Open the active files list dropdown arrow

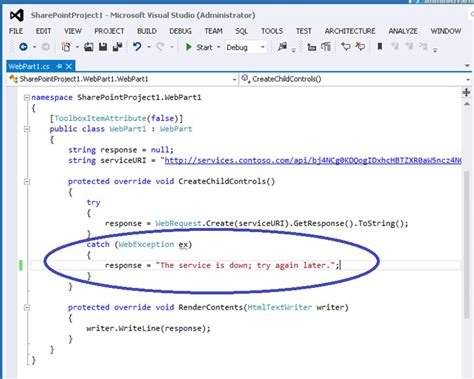[467, 66]
